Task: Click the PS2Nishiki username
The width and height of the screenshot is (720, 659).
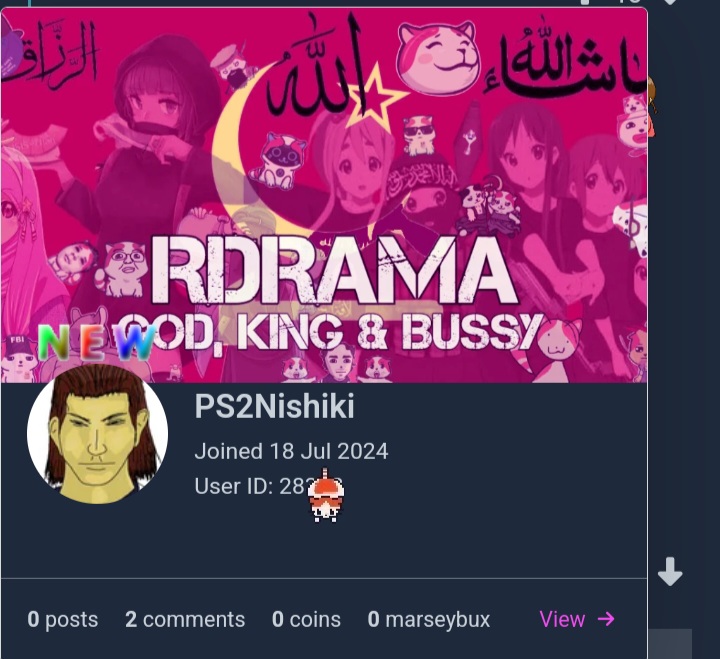Action: pos(275,406)
